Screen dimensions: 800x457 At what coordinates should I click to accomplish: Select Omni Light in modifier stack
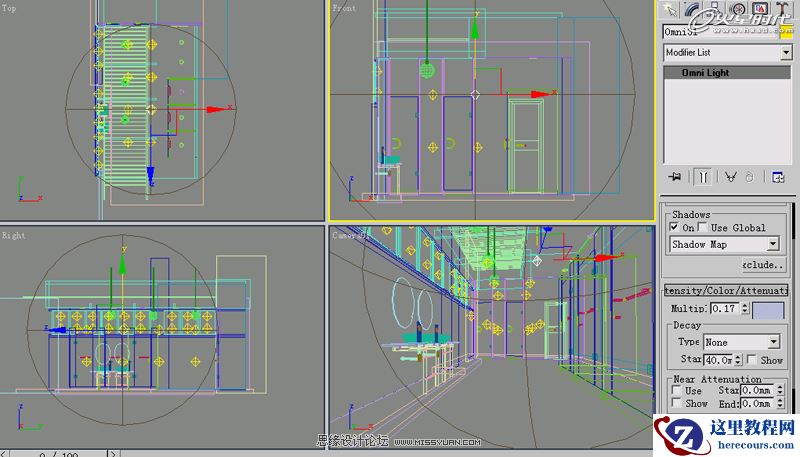(727, 72)
